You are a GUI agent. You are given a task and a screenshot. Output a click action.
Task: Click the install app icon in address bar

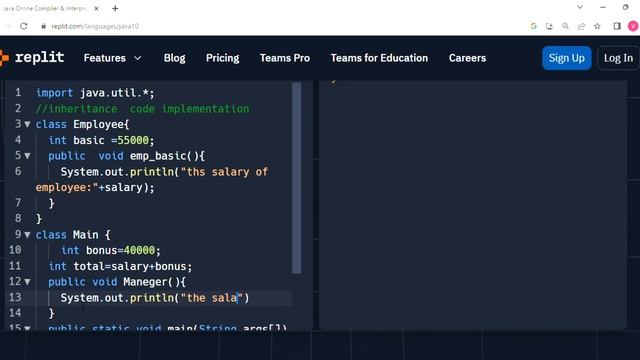549,26
